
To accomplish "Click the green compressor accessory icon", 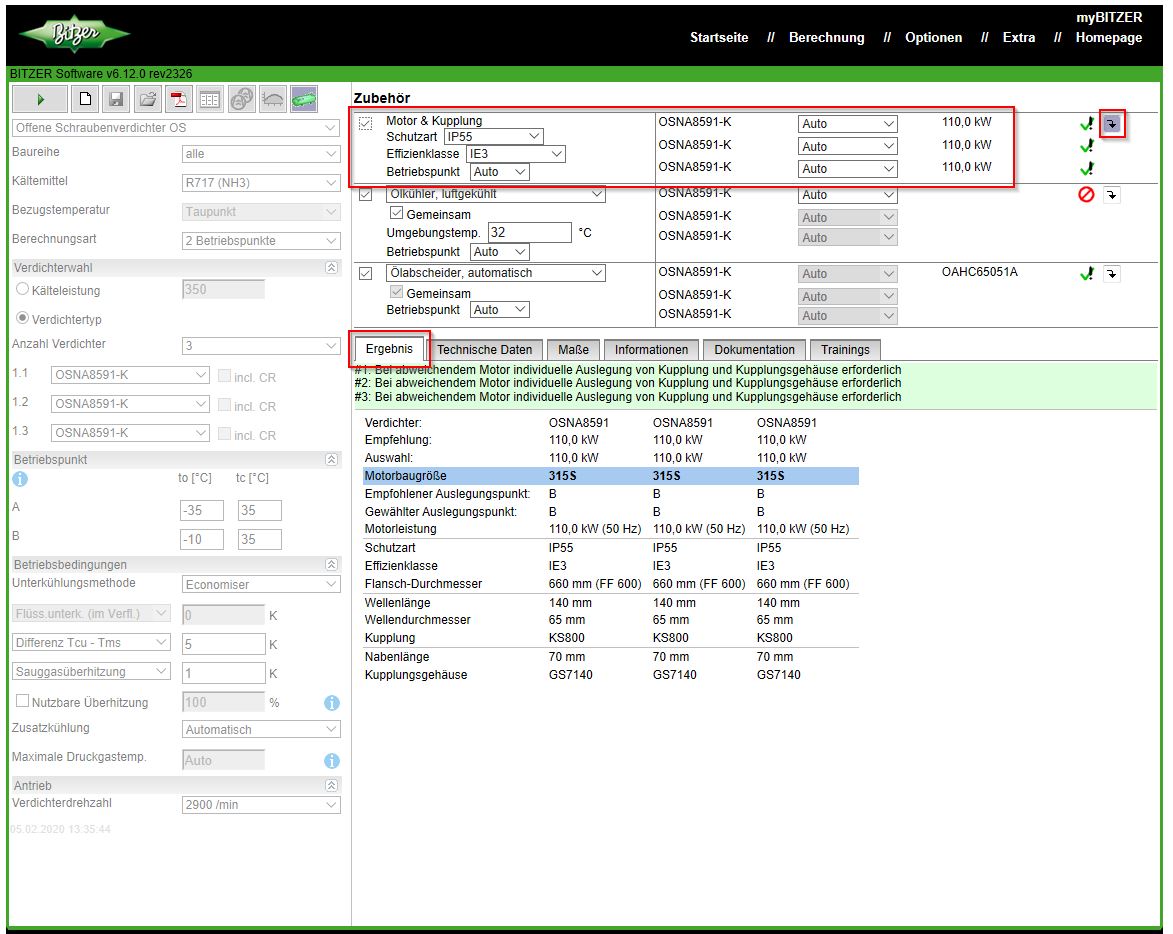I will 304,99.
